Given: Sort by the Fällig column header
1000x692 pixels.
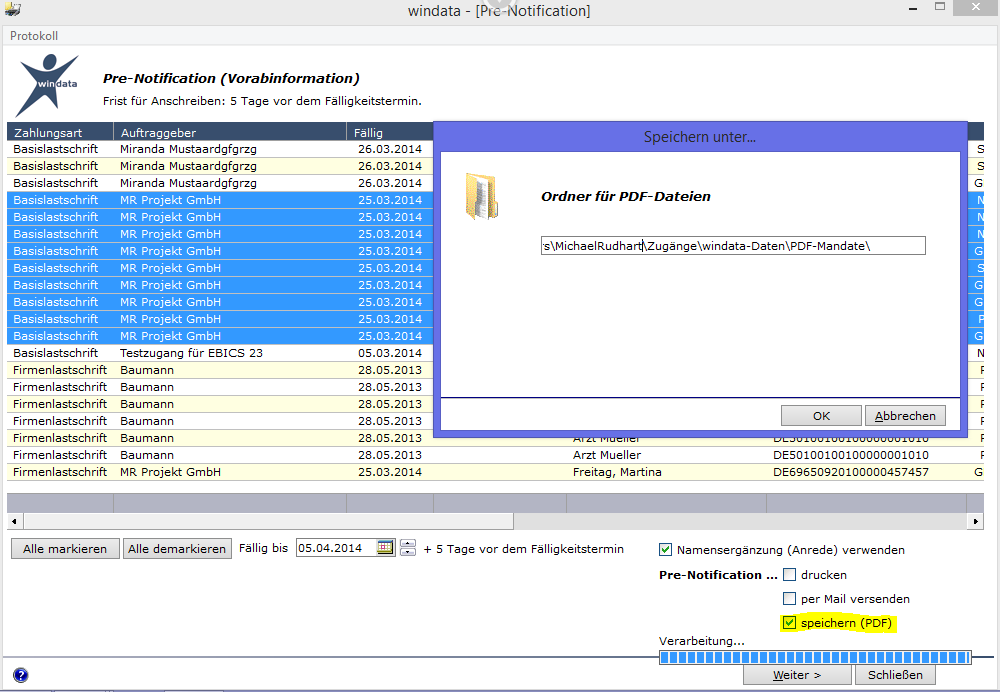Looking at the screenshot, I should (x=390, y=132).
